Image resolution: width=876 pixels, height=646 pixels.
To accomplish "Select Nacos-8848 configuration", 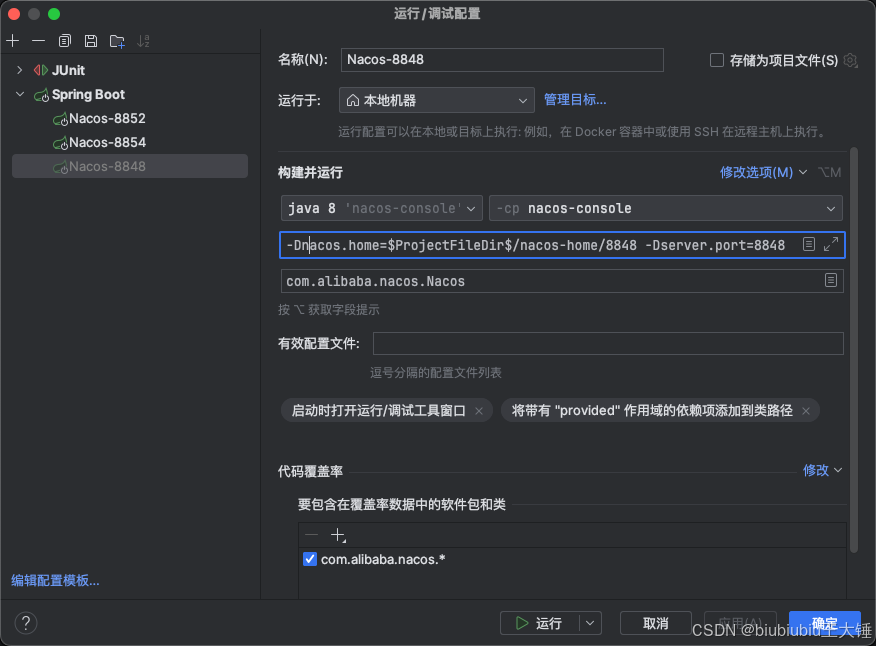I will (130, 167).
